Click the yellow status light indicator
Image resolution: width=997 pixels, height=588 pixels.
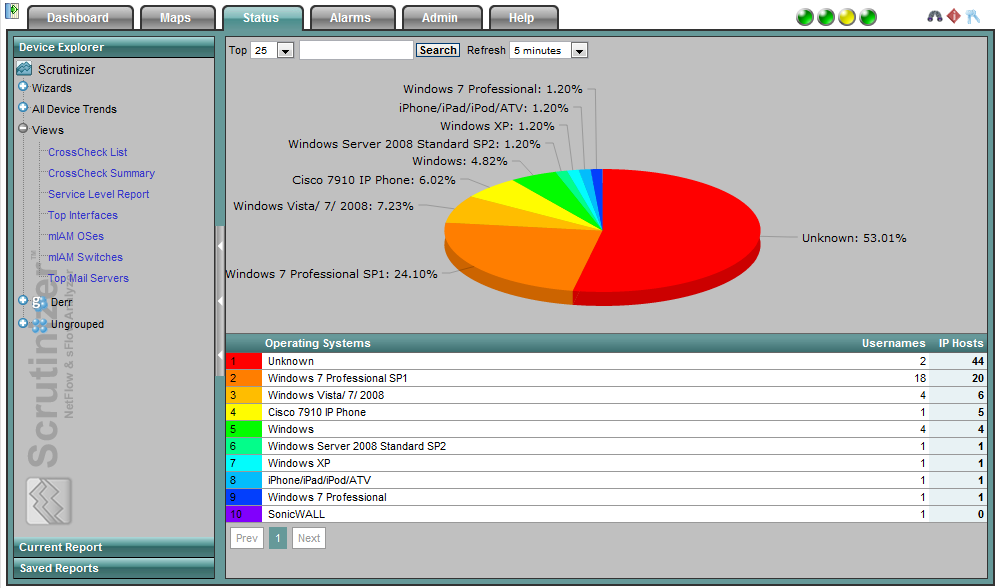[847, 17]
